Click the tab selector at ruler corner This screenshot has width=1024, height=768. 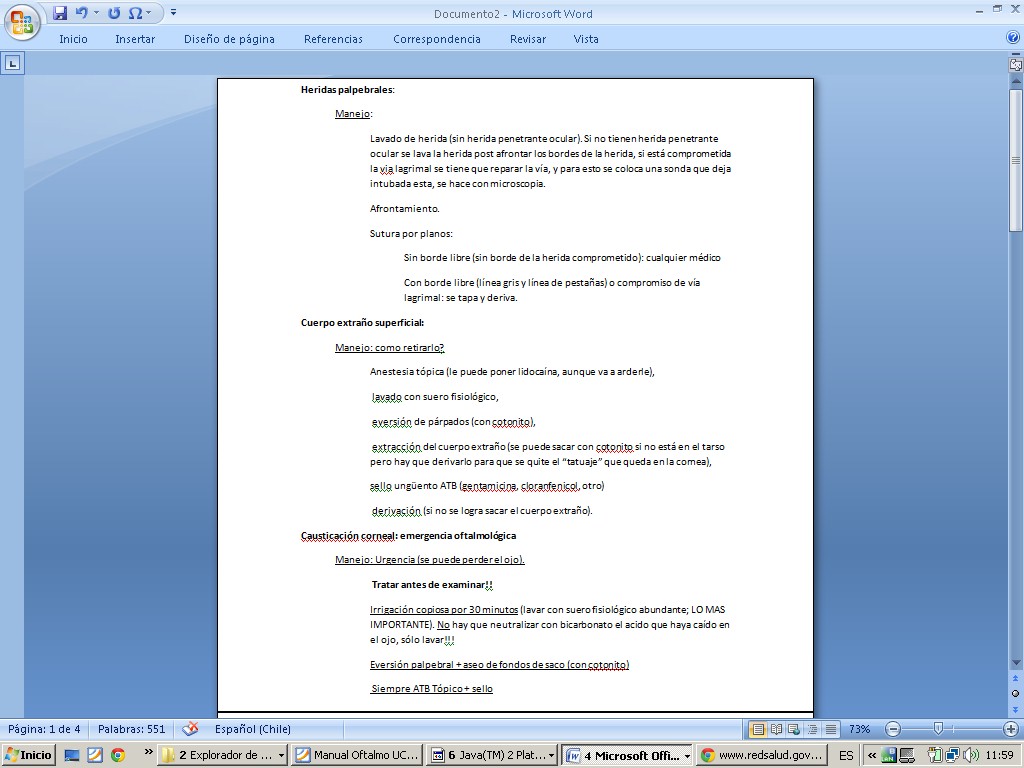12,63
